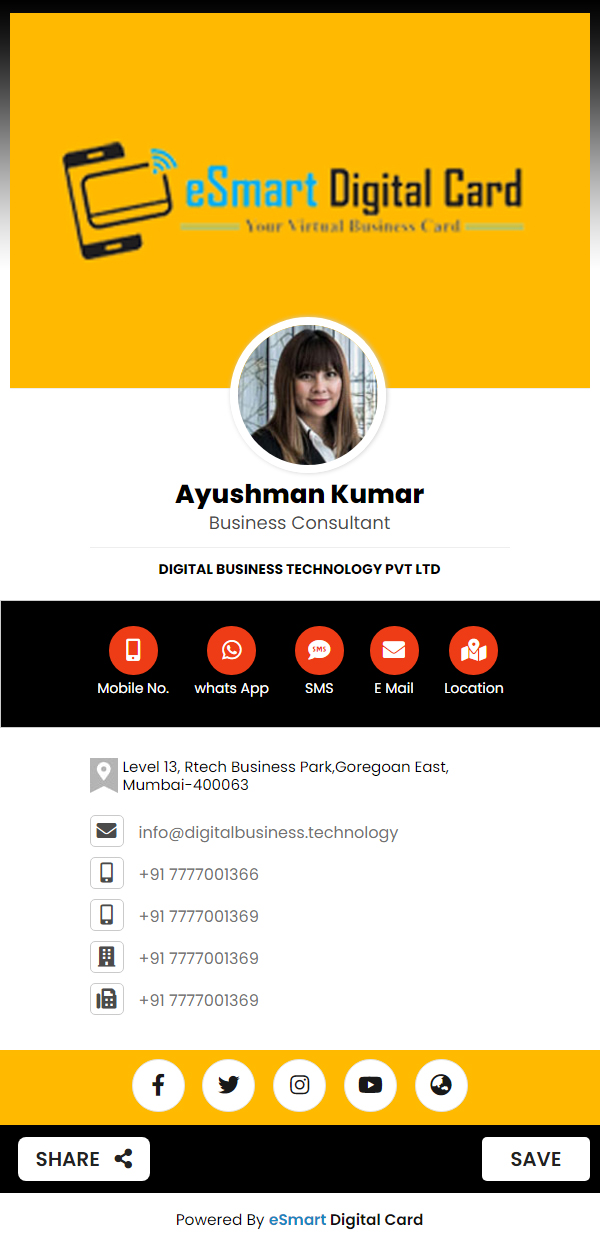The width and height of the screenshot is (600, 1254).
Task: Click the name Ayushman Kumar
Action: (300, 494)
